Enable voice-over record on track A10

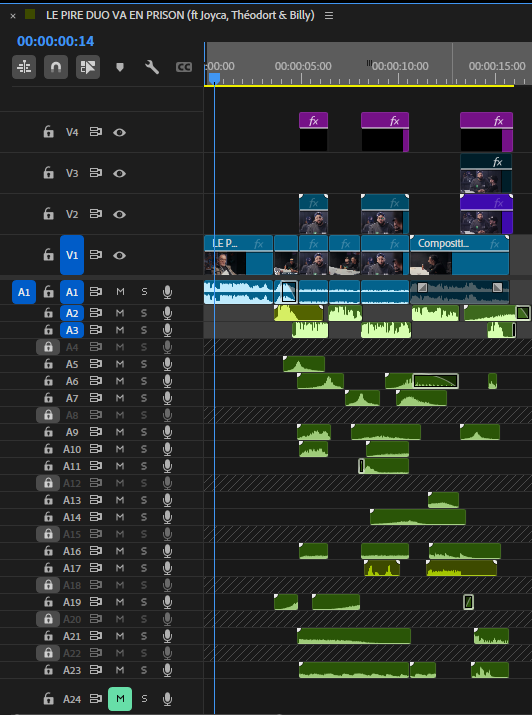(x=167, y=449)
